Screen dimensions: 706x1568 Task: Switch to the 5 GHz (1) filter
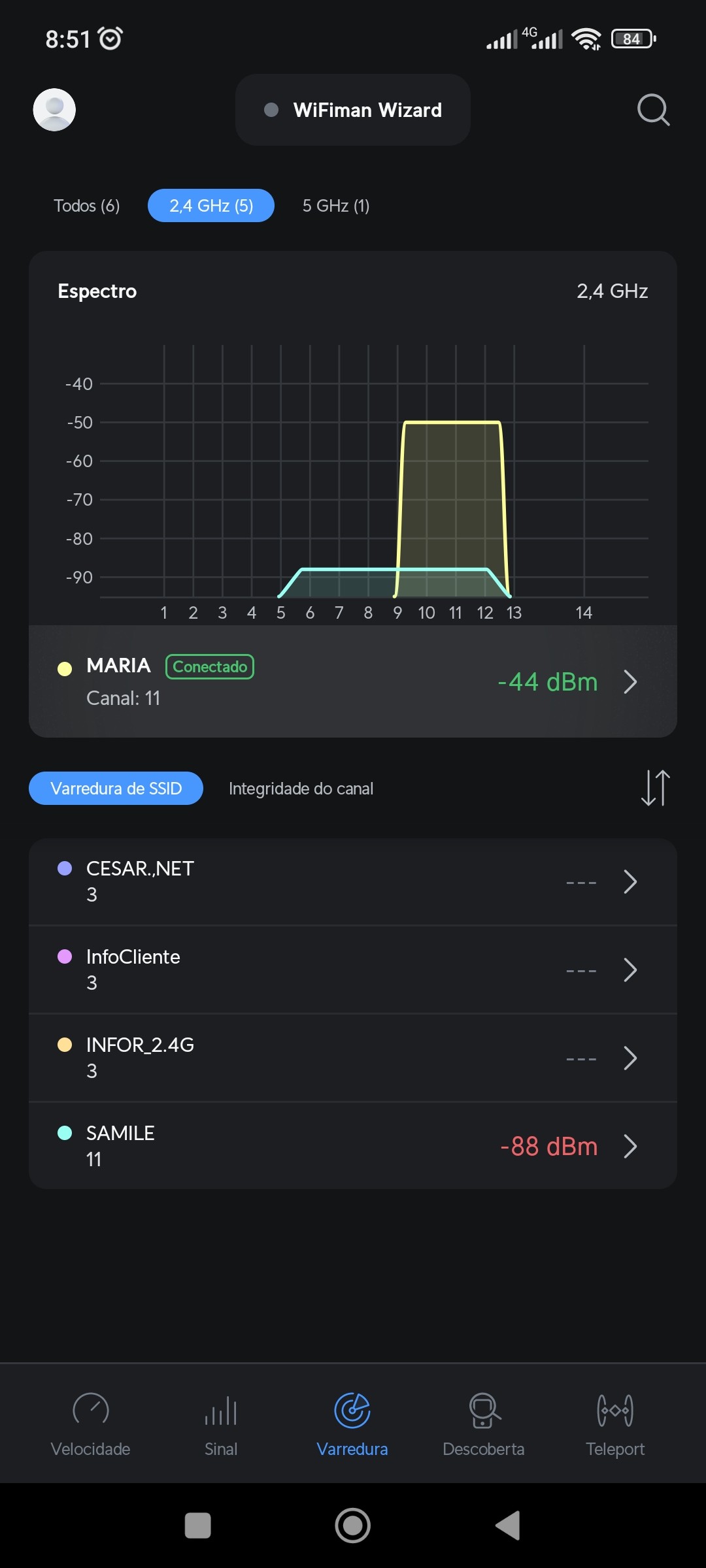336,206
